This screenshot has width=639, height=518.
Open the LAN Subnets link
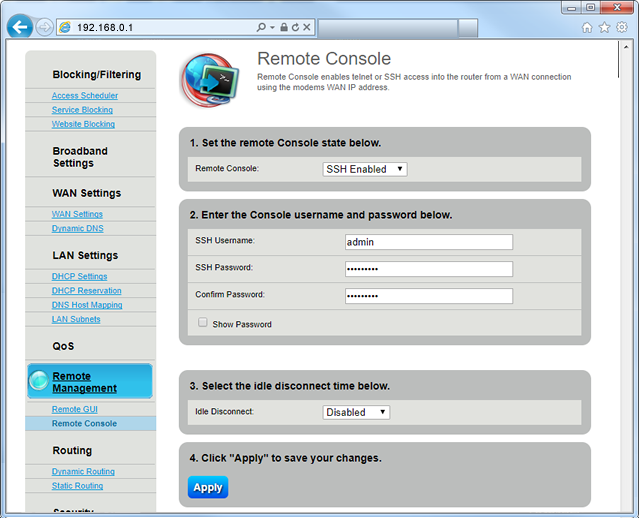click(x=76, y=319)
